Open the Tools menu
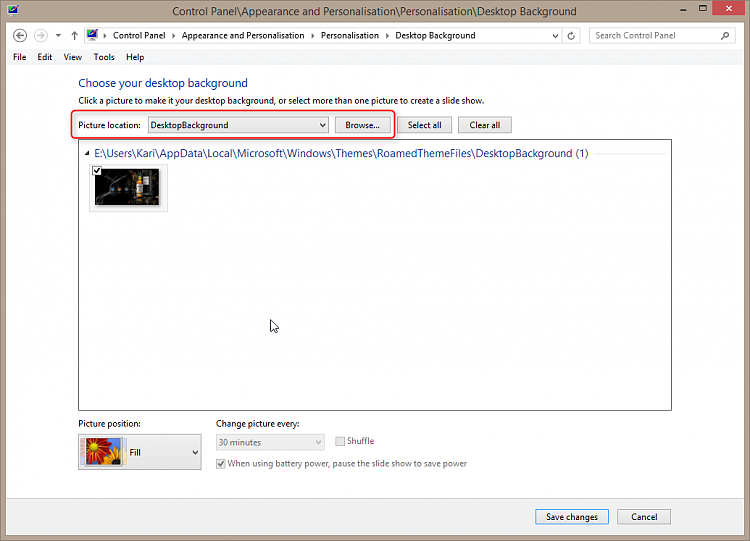This screenshot has width=750, height=541. [x=104, y=57]
